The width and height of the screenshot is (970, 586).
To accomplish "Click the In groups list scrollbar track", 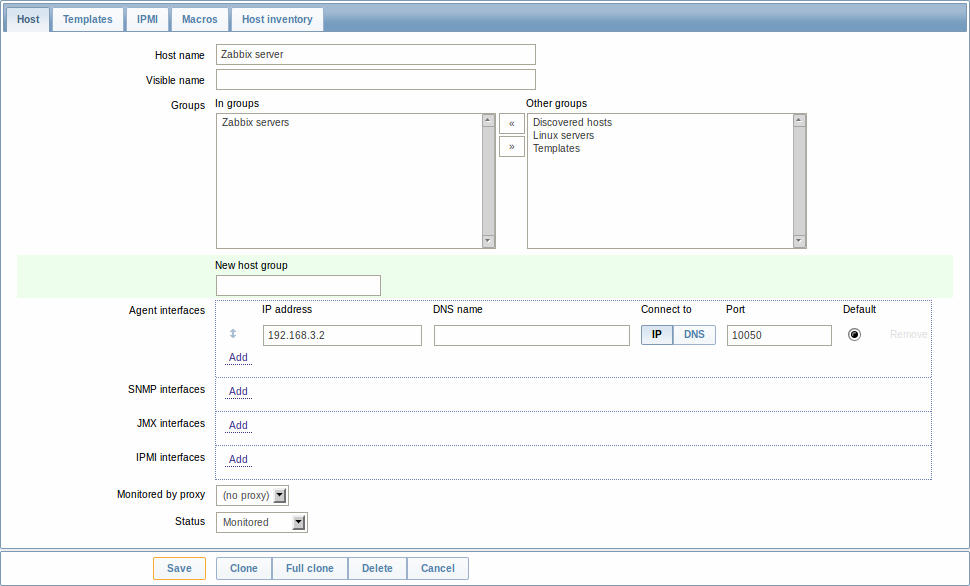I will (x=488, y=181).
